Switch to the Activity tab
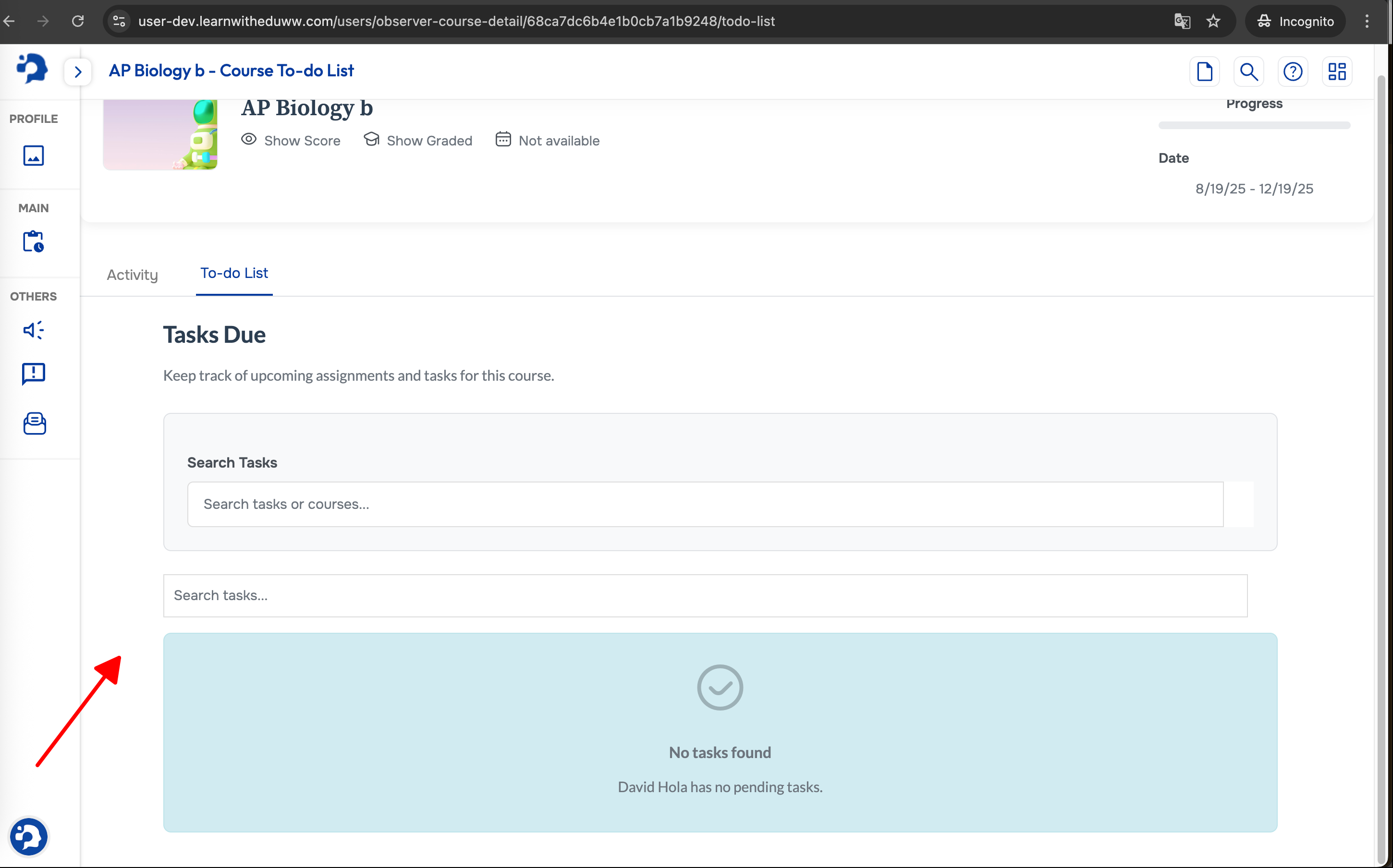 coord(132,275)
